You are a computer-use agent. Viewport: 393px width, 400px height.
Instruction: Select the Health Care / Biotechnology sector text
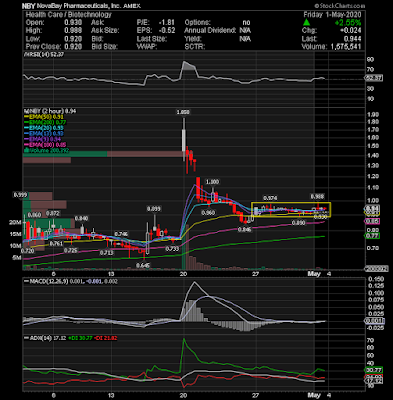(x=68, y=15)
